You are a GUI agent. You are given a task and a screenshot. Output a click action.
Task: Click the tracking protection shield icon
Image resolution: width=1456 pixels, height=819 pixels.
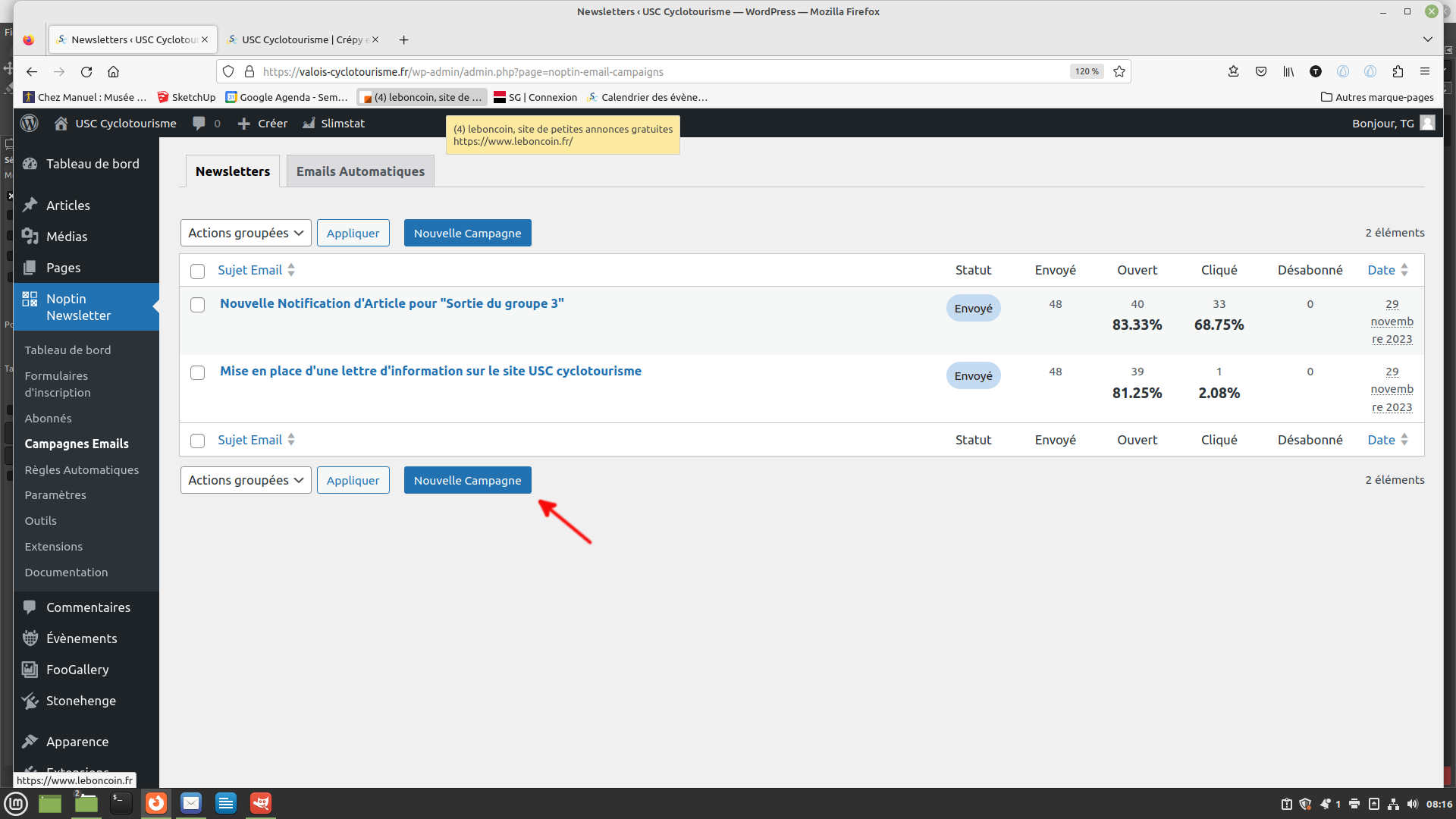tap(228, 71)
